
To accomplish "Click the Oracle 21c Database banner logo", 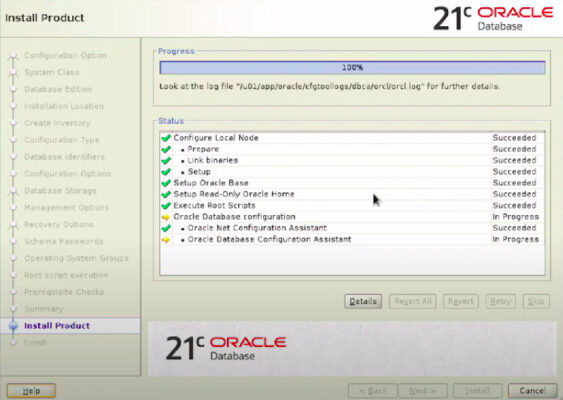I will pos(225,348).
